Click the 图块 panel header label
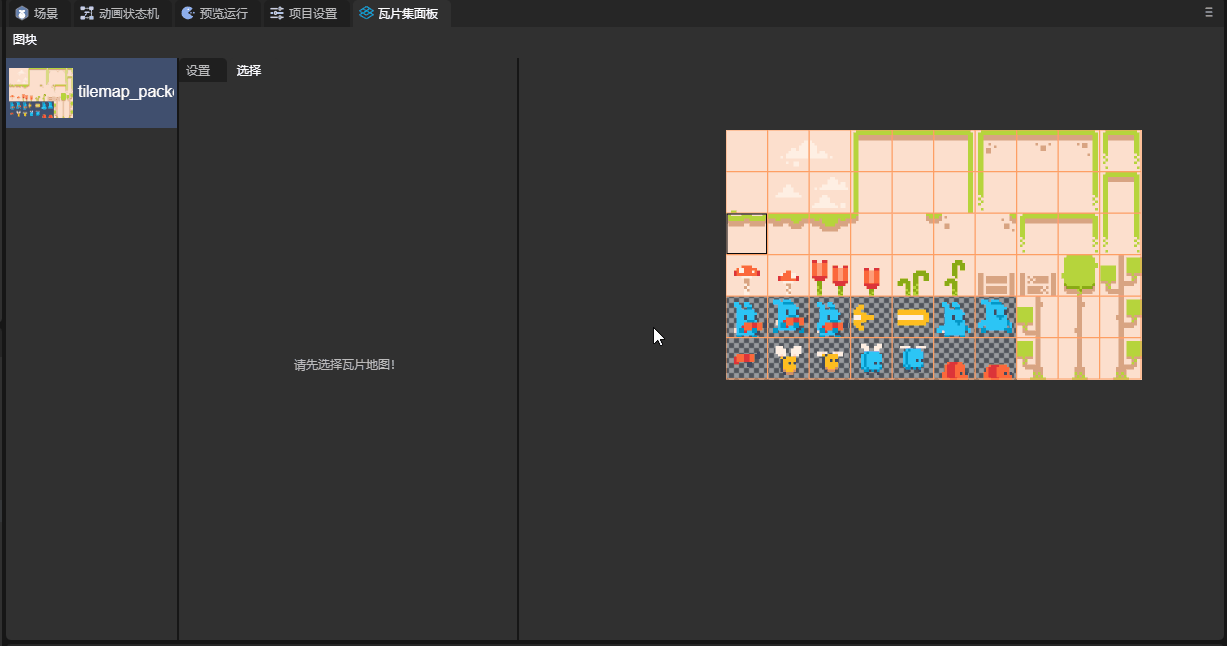 coord(25,40)
